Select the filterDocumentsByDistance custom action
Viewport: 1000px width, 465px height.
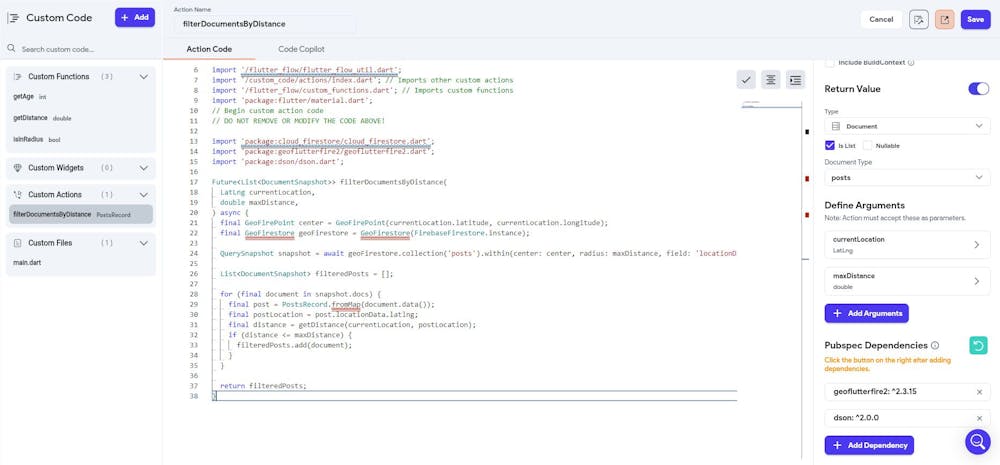[80, 214]
